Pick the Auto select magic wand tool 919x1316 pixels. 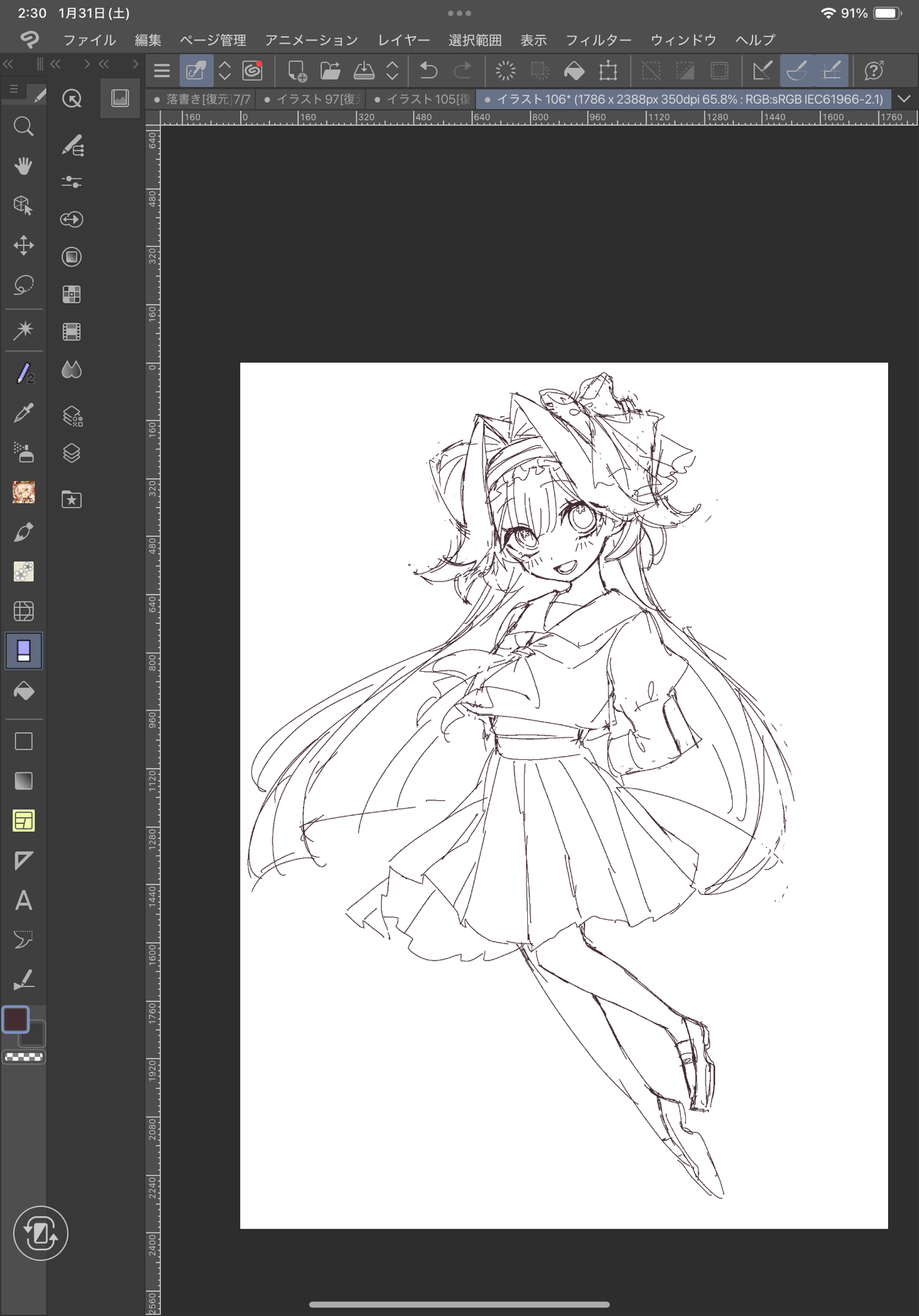24,330
